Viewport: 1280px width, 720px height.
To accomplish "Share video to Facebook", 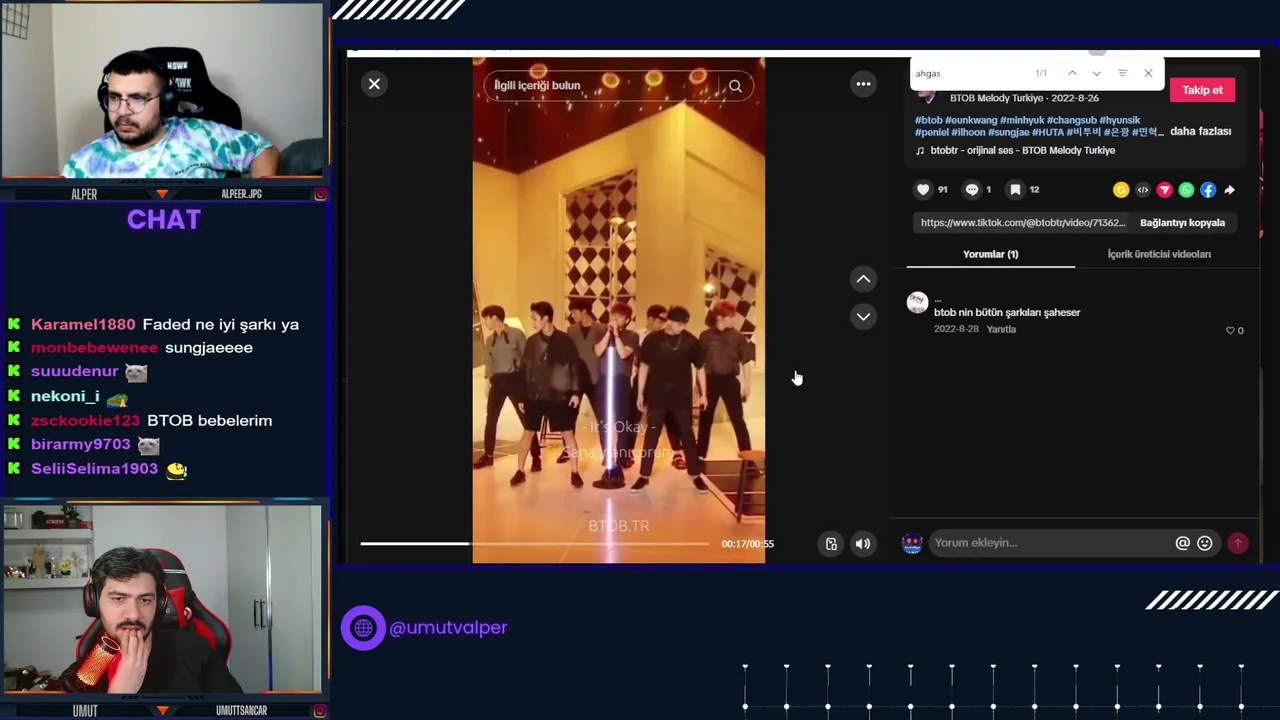I will tap(1208, 190).
